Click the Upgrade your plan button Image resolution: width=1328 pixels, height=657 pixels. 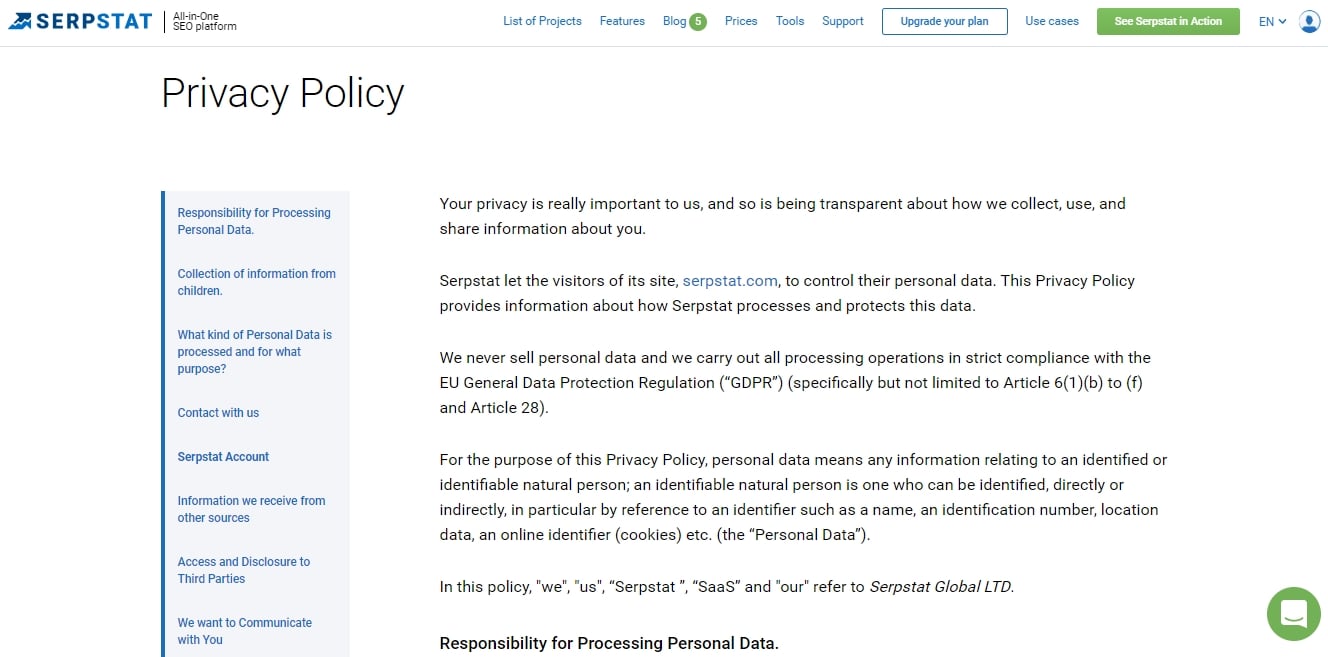click(x=944, y=21)
